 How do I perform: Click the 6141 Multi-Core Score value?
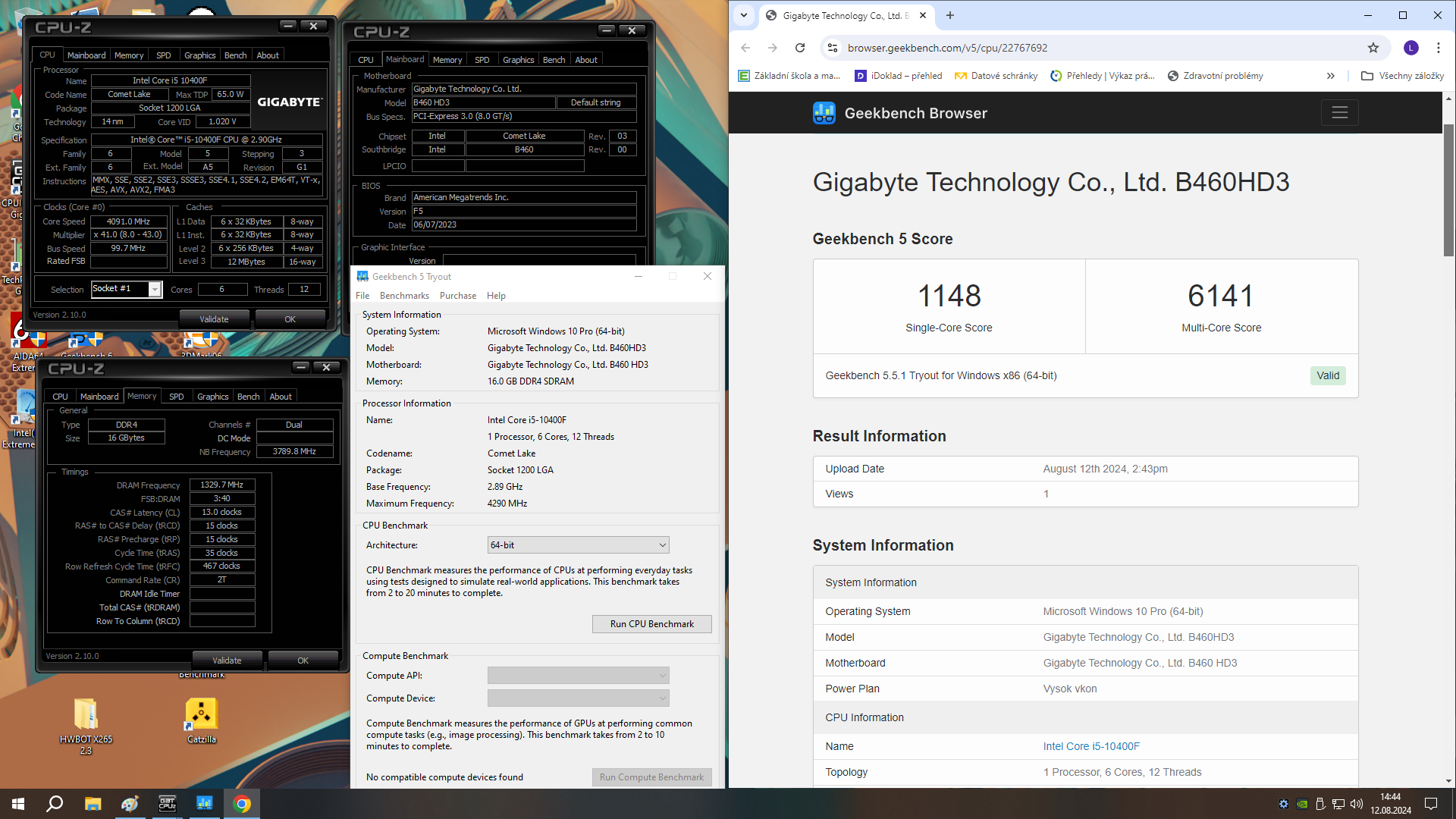[x=1221, y=296]
